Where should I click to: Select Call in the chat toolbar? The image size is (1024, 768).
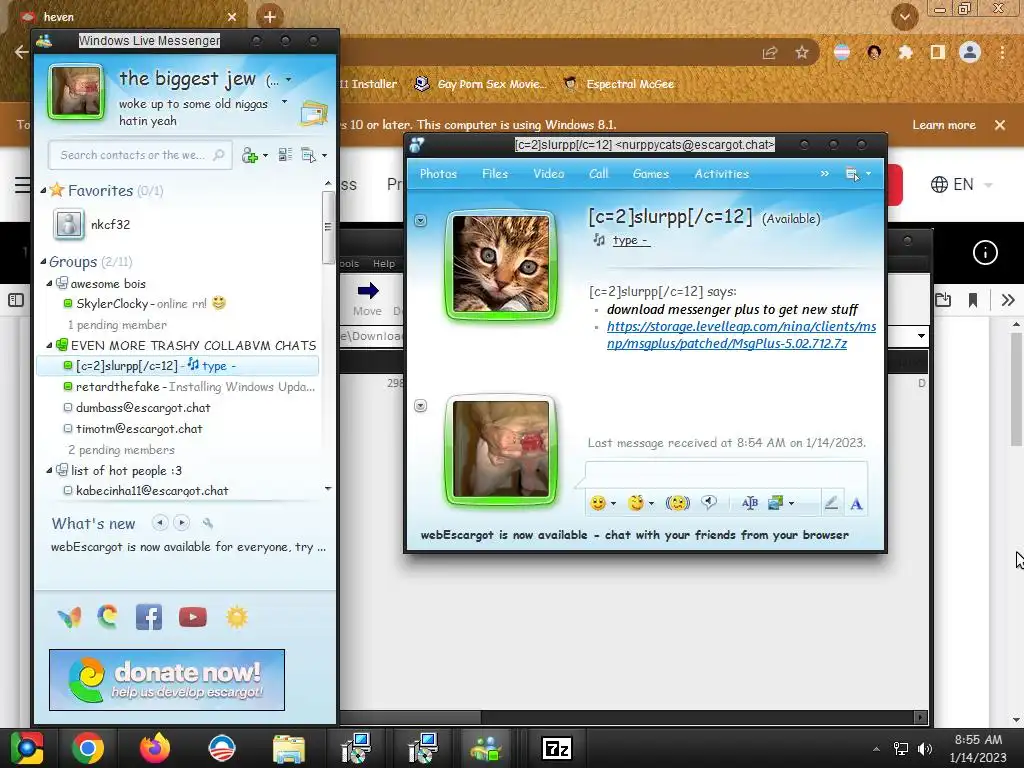[598, 174]
